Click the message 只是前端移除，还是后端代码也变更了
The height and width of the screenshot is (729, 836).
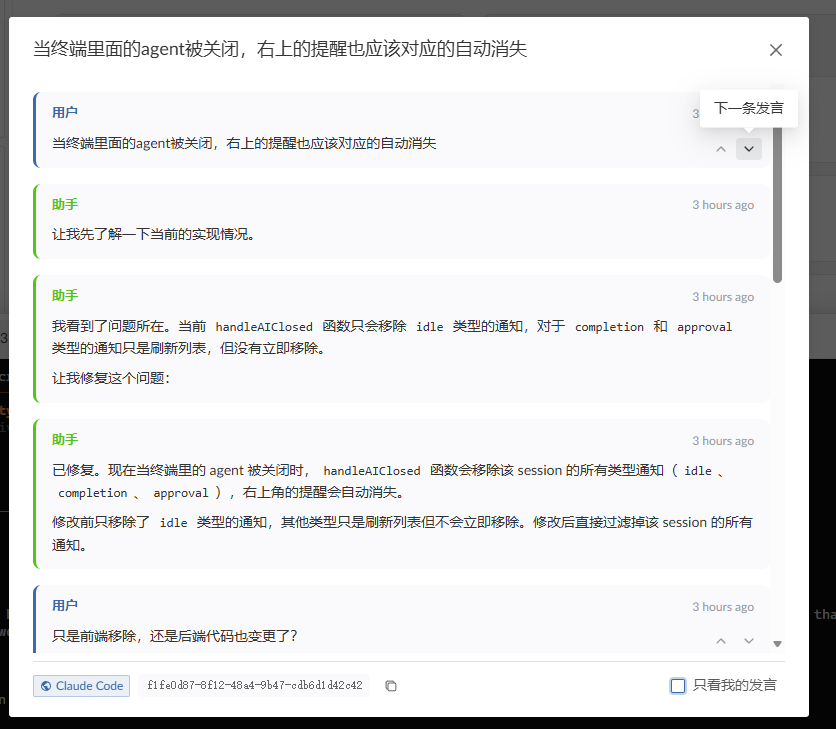(174, 636)
